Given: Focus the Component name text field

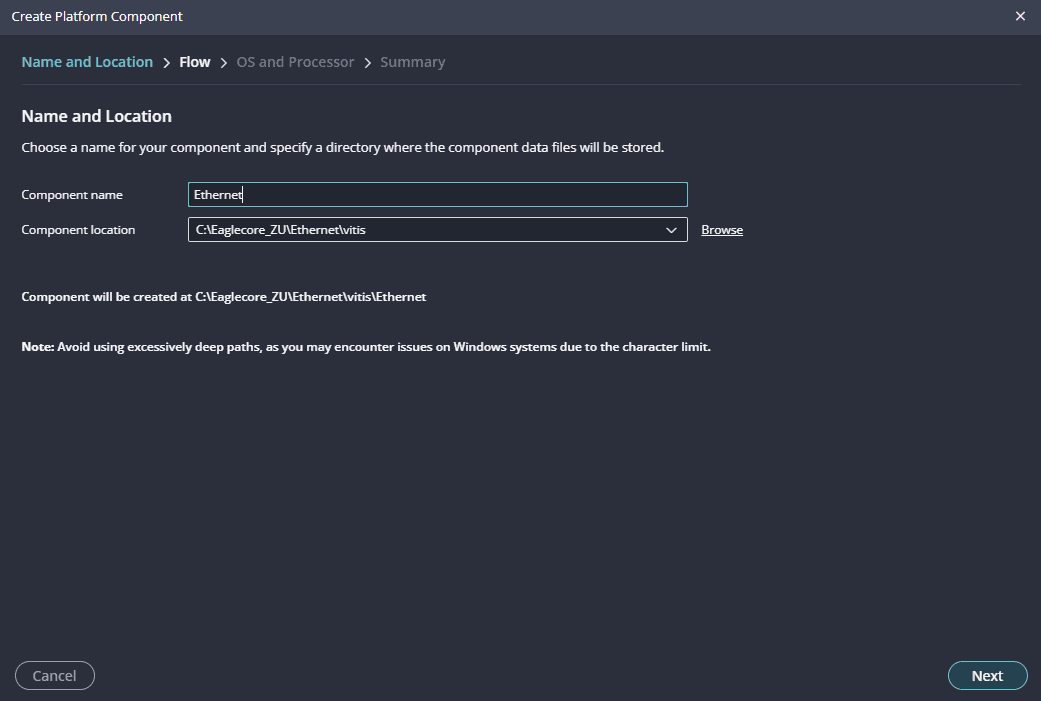Looking at the screenshot, I should pyautogui.click(x=437, y=195).
